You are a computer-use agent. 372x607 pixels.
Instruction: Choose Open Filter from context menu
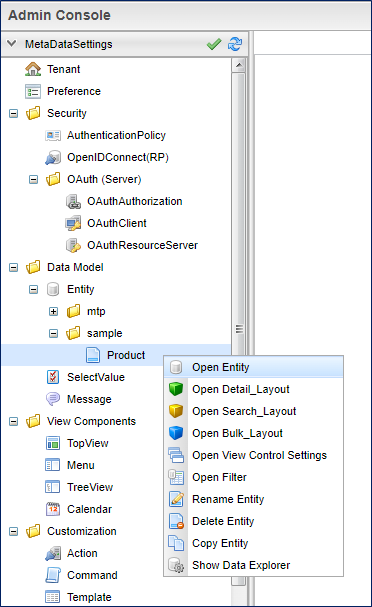click(254, 478)
